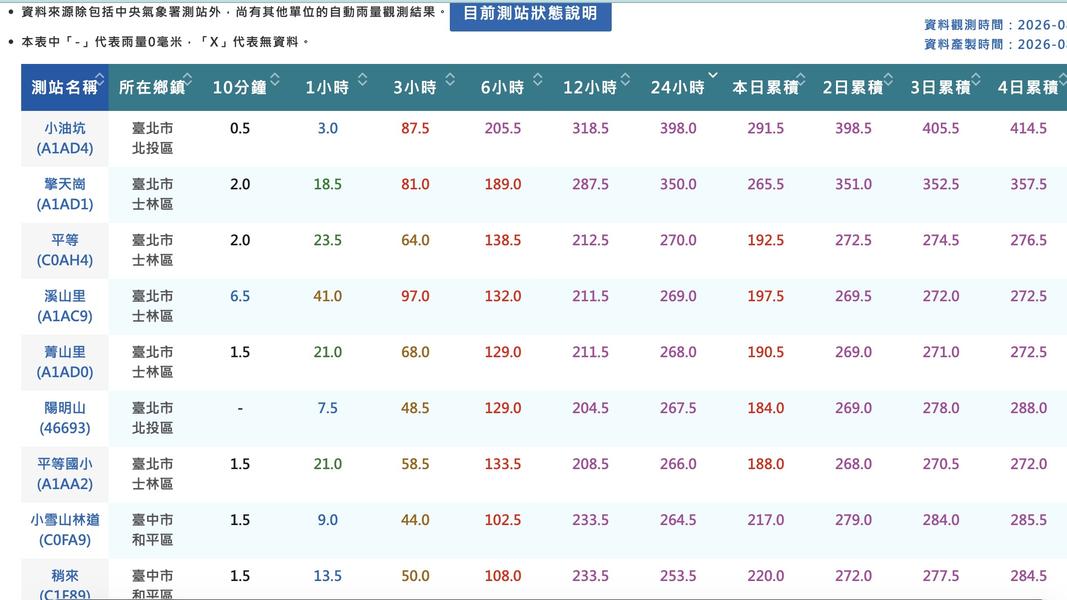Screen dimensions: 1067x600
Task: Select 資料觀測時間 timestamp text
Action: coord(995,24)
